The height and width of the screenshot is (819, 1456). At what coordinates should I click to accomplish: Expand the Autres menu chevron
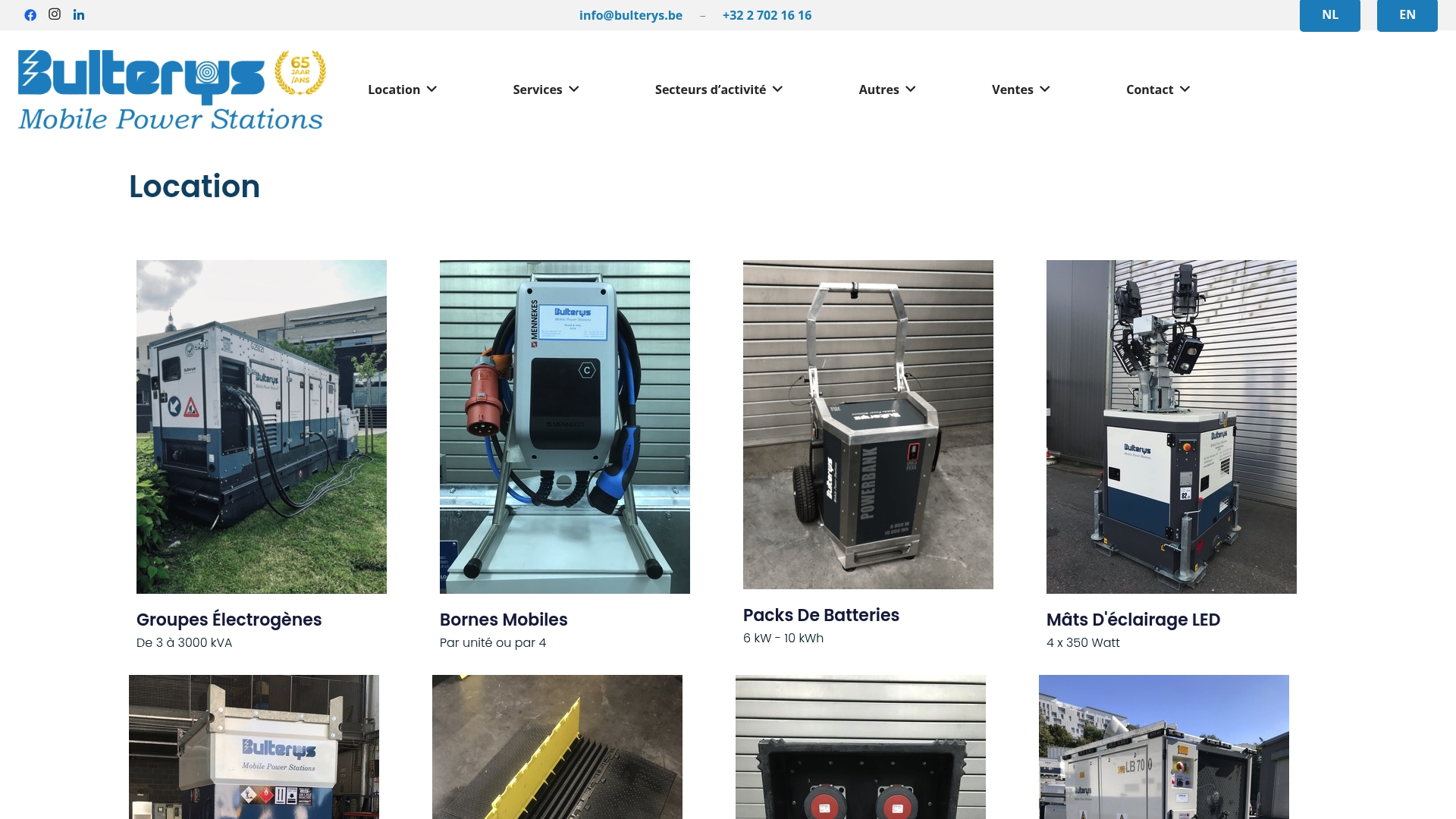coord(911,89)
